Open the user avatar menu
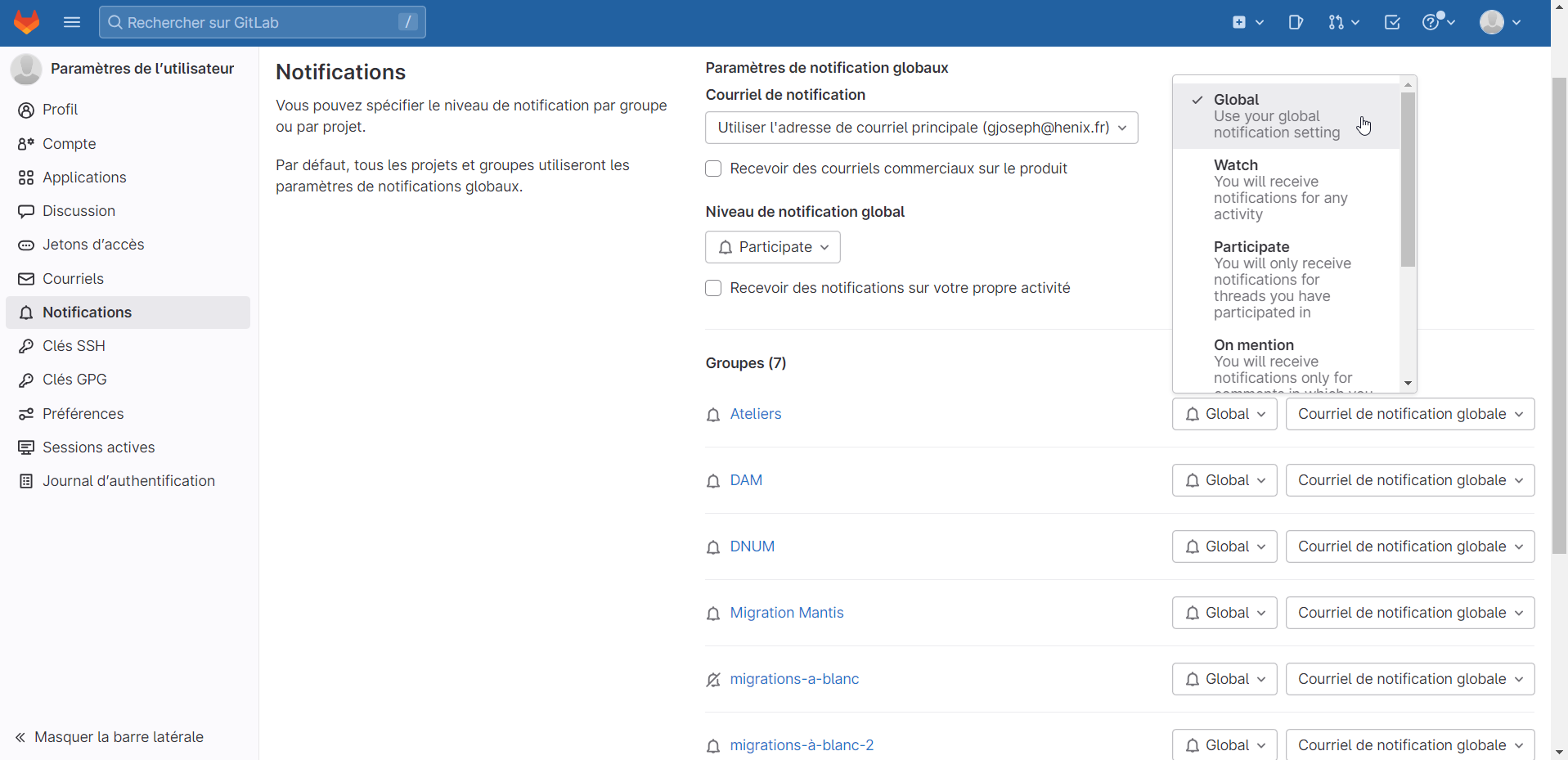The image size is (1568, 760). click(x=1499, y=22)
